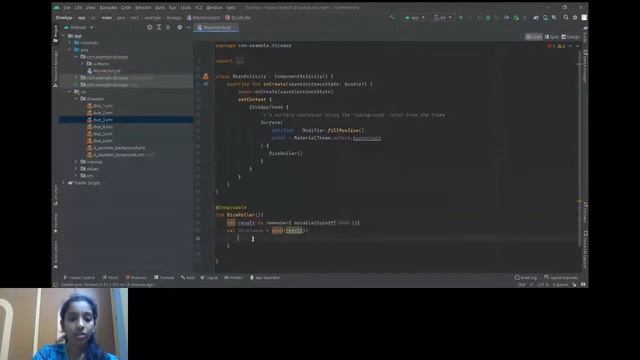The width and height of the screenshot is (640, 360).
Task: Open the File menu
Action: (x=67, y=7)
